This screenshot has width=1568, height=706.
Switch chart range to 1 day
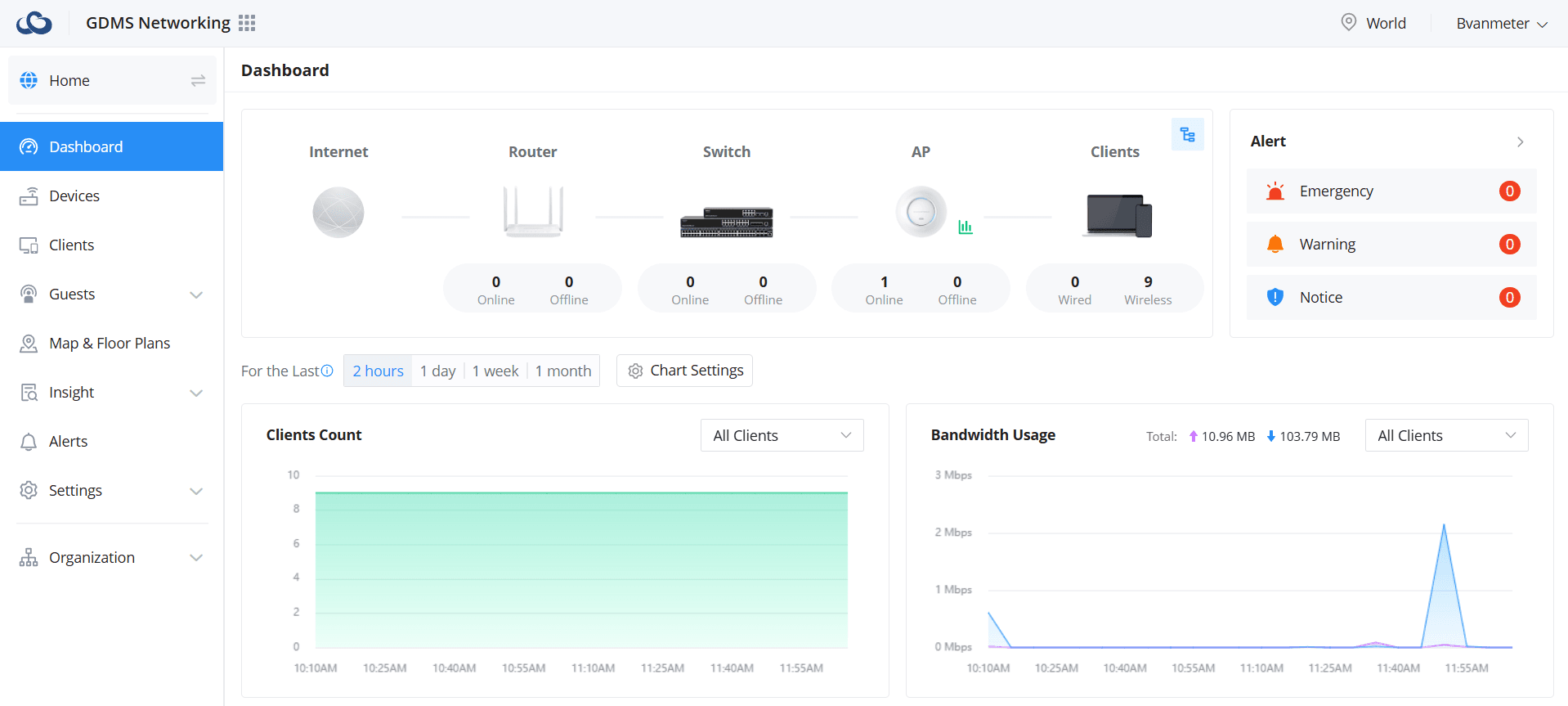click(438, 371)
